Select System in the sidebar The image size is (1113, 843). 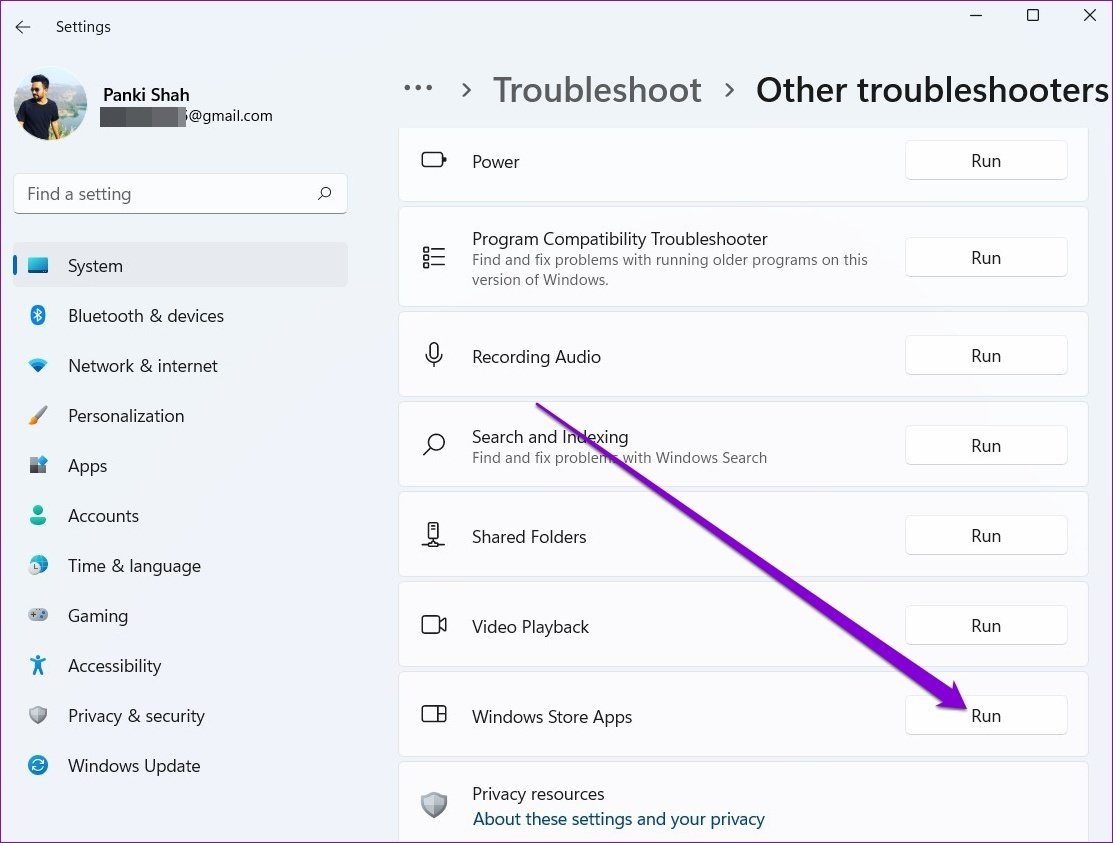[95, 266]
